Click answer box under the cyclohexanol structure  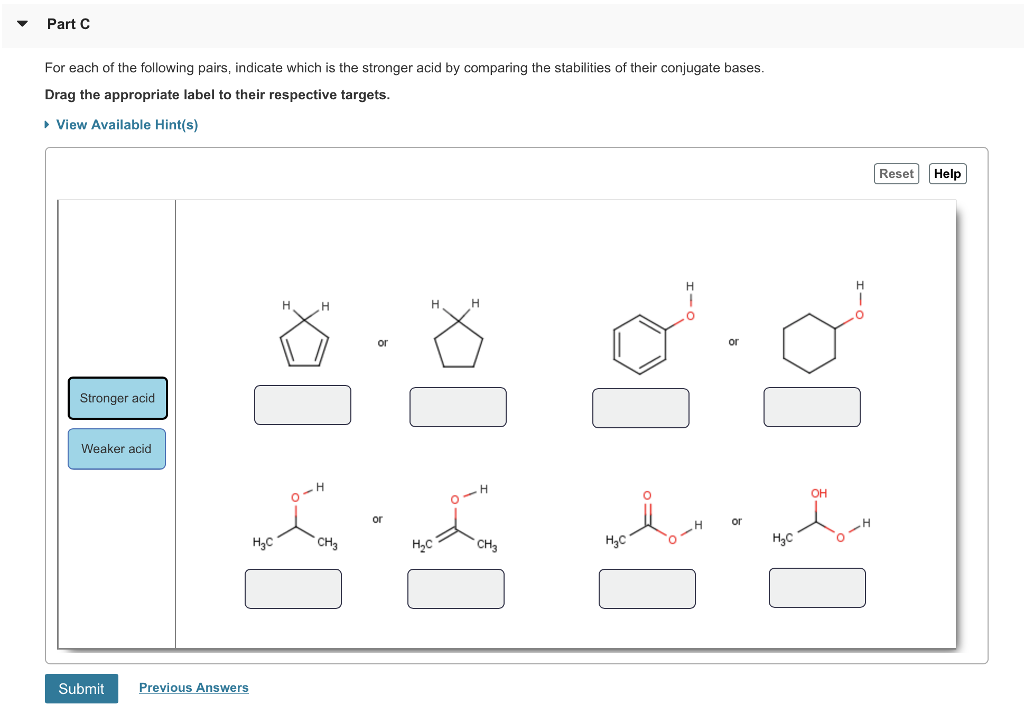click(x=812, y=406)
